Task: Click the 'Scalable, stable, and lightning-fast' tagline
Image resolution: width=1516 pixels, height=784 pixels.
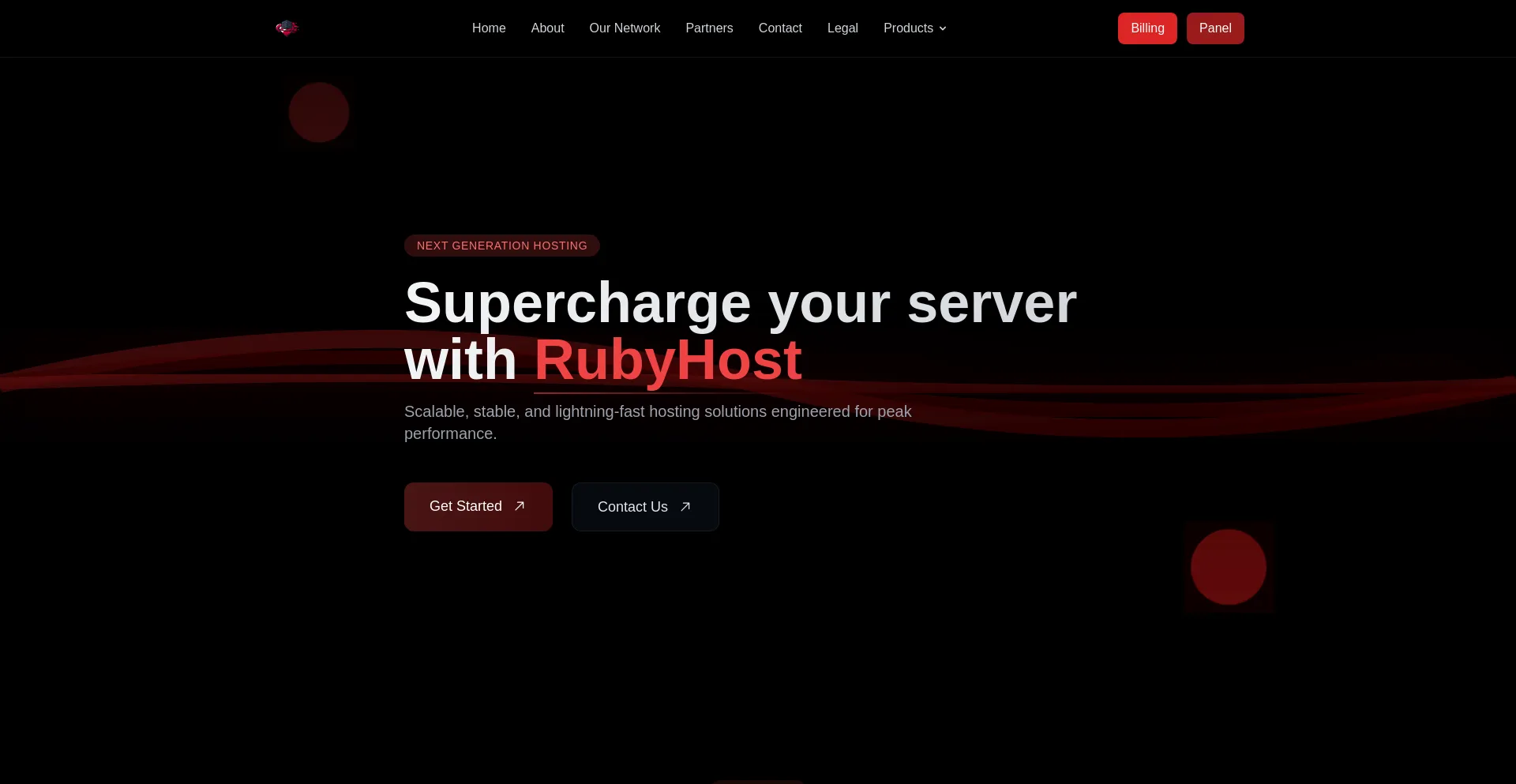Action: tap(658, 422)
